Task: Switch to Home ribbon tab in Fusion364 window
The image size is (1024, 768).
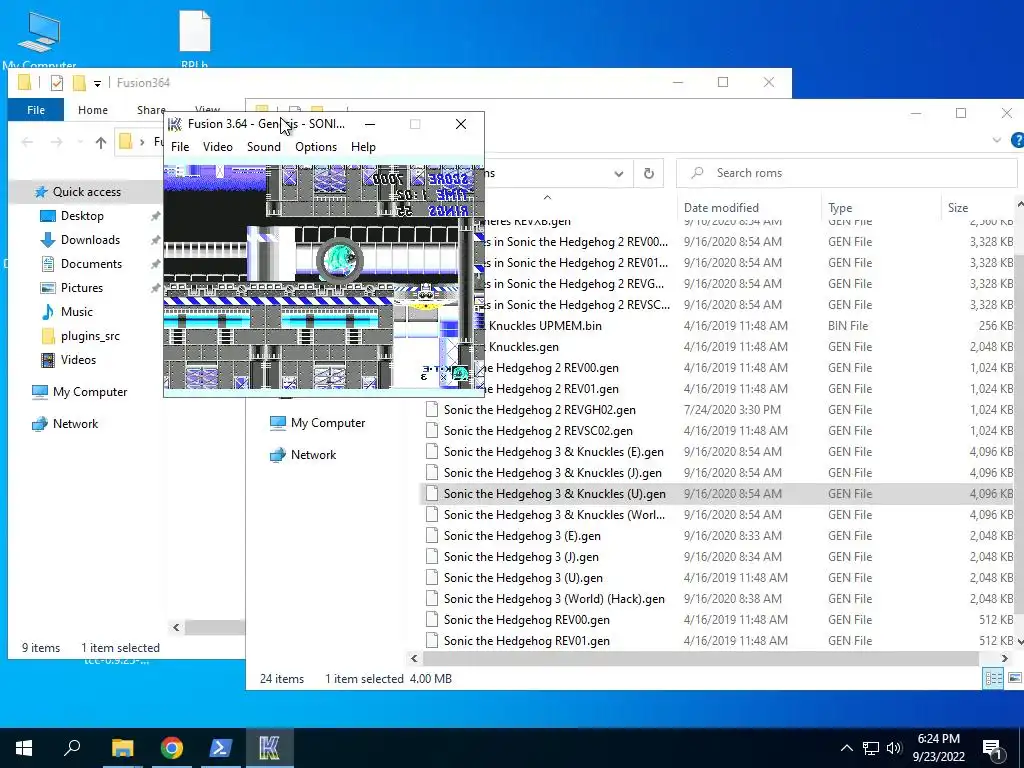Action: pyautogui.click(x=93, y=110)
